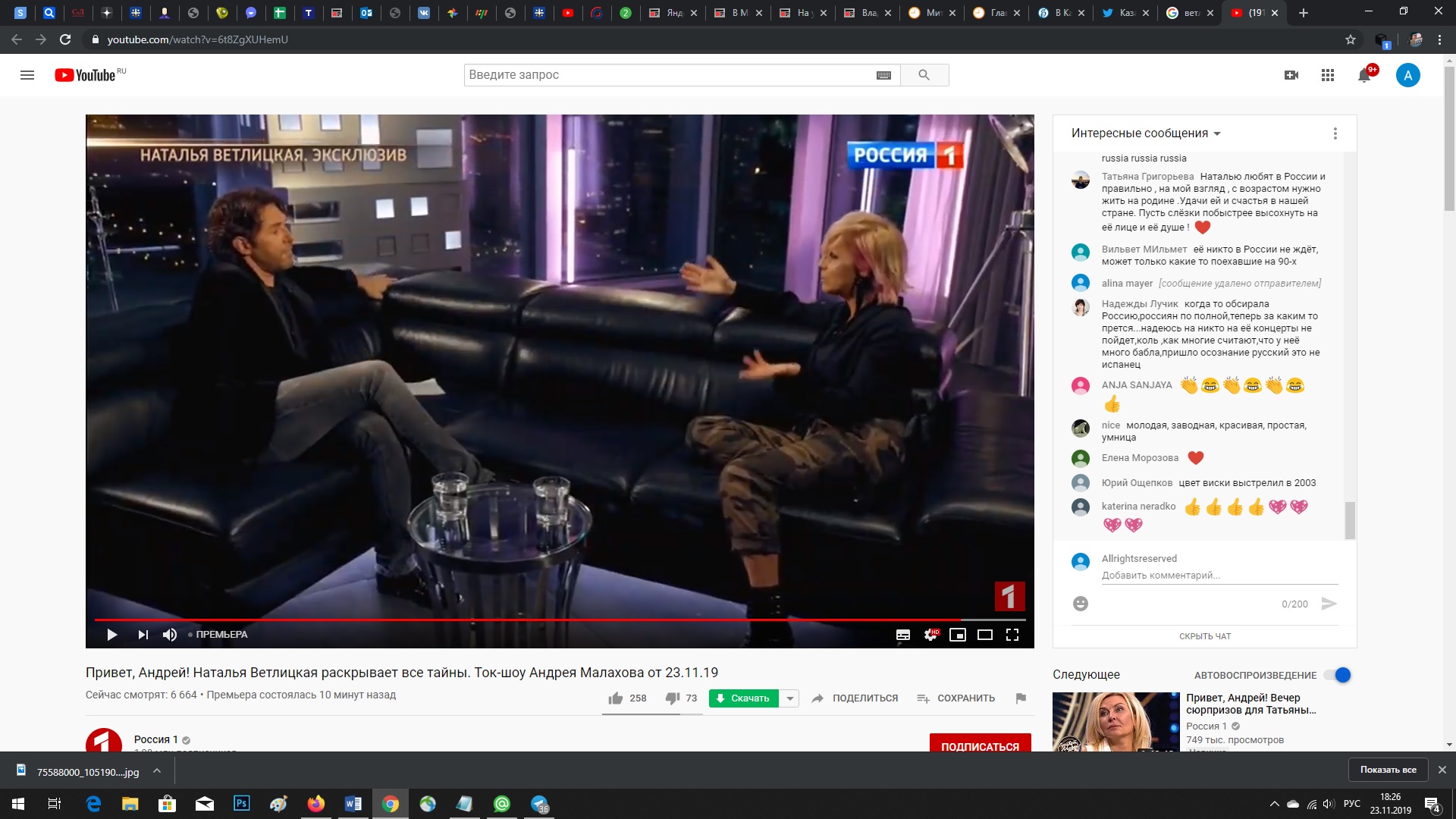Toggle subtitles in the player
Viewport: 1456px width, 819px height.
coord(903,635)
